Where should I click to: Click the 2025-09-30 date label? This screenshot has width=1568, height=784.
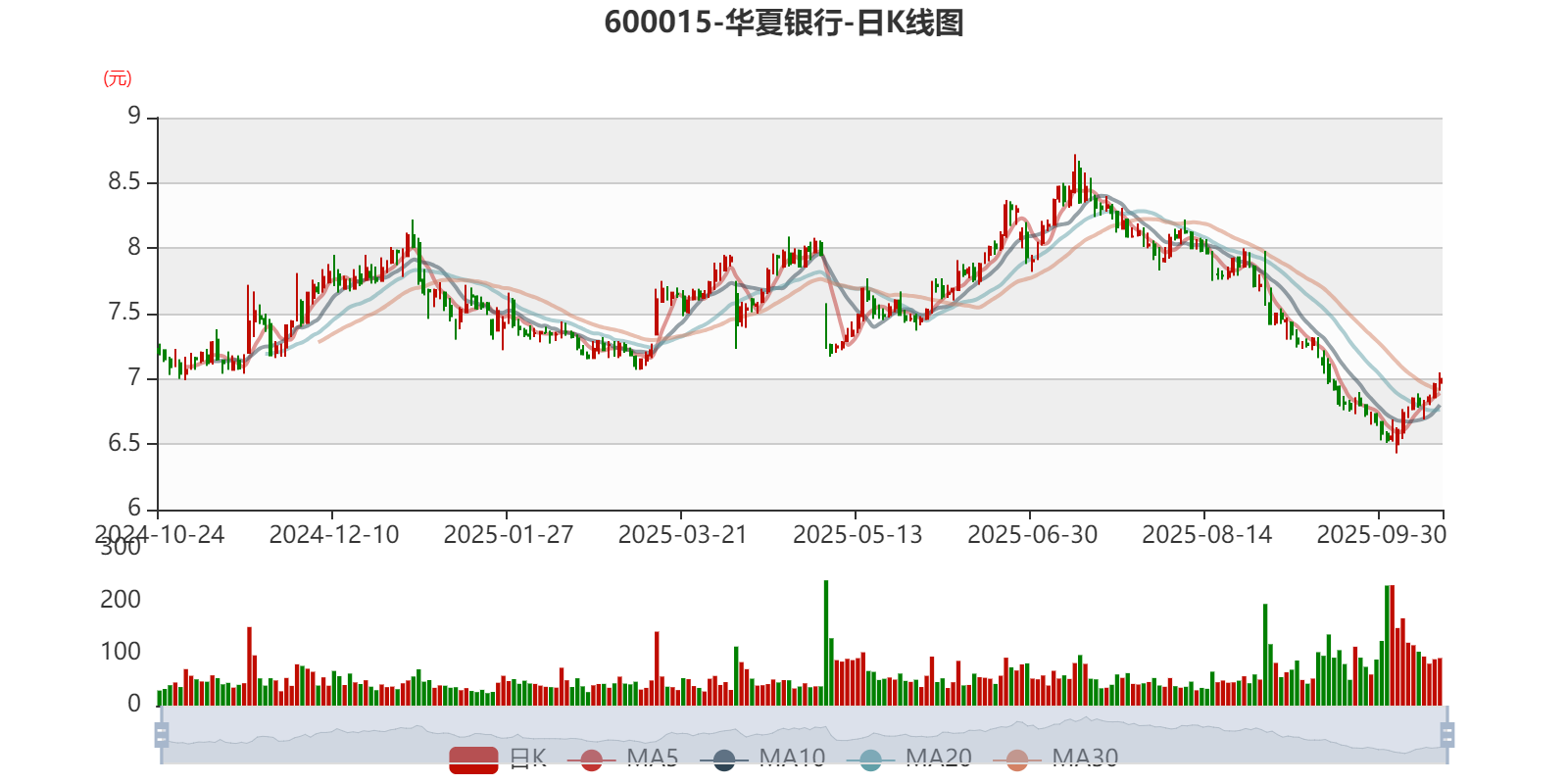pos(1381,535)
